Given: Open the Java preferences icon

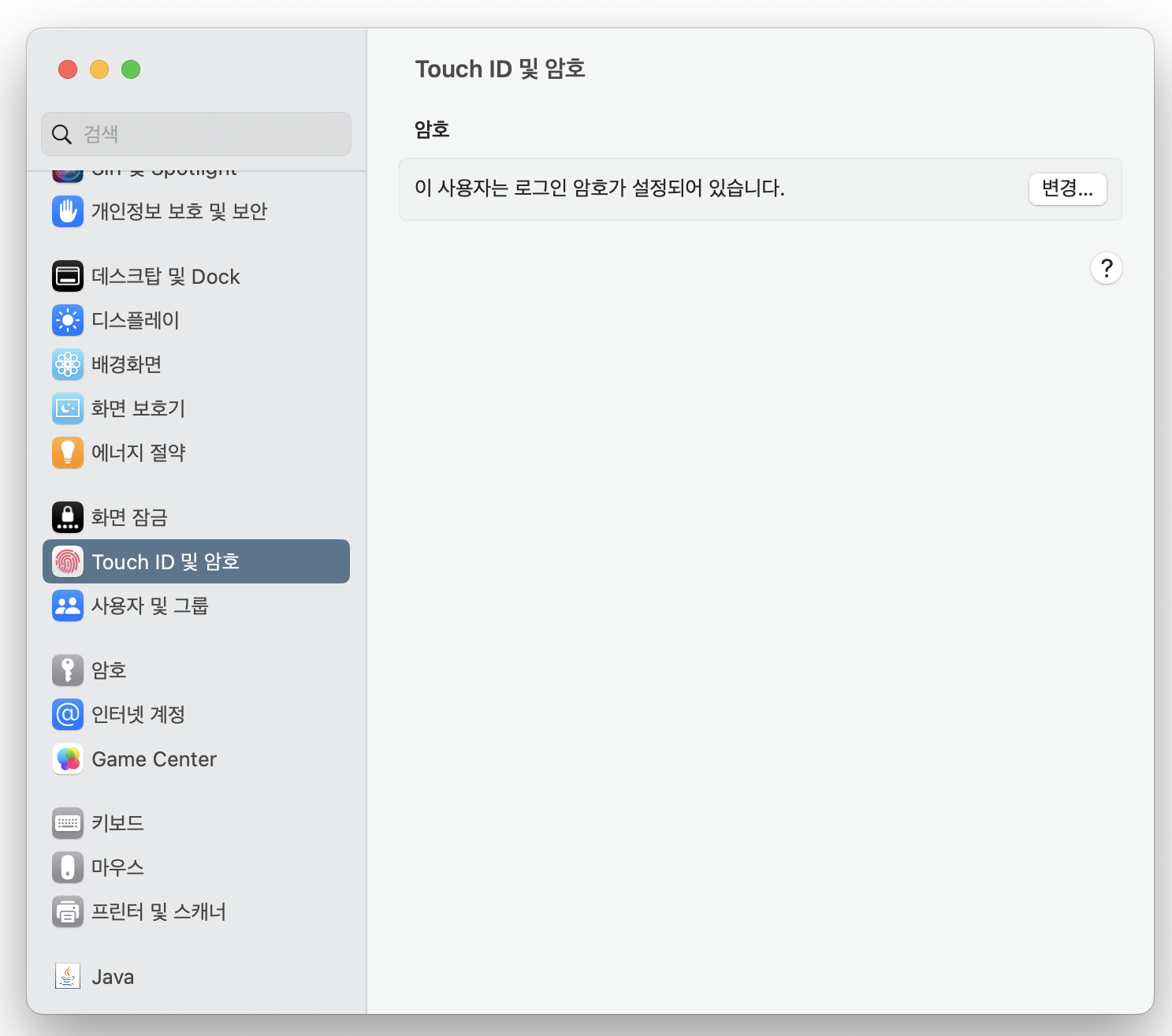Looking at the screenshot, I should [68, 976].
